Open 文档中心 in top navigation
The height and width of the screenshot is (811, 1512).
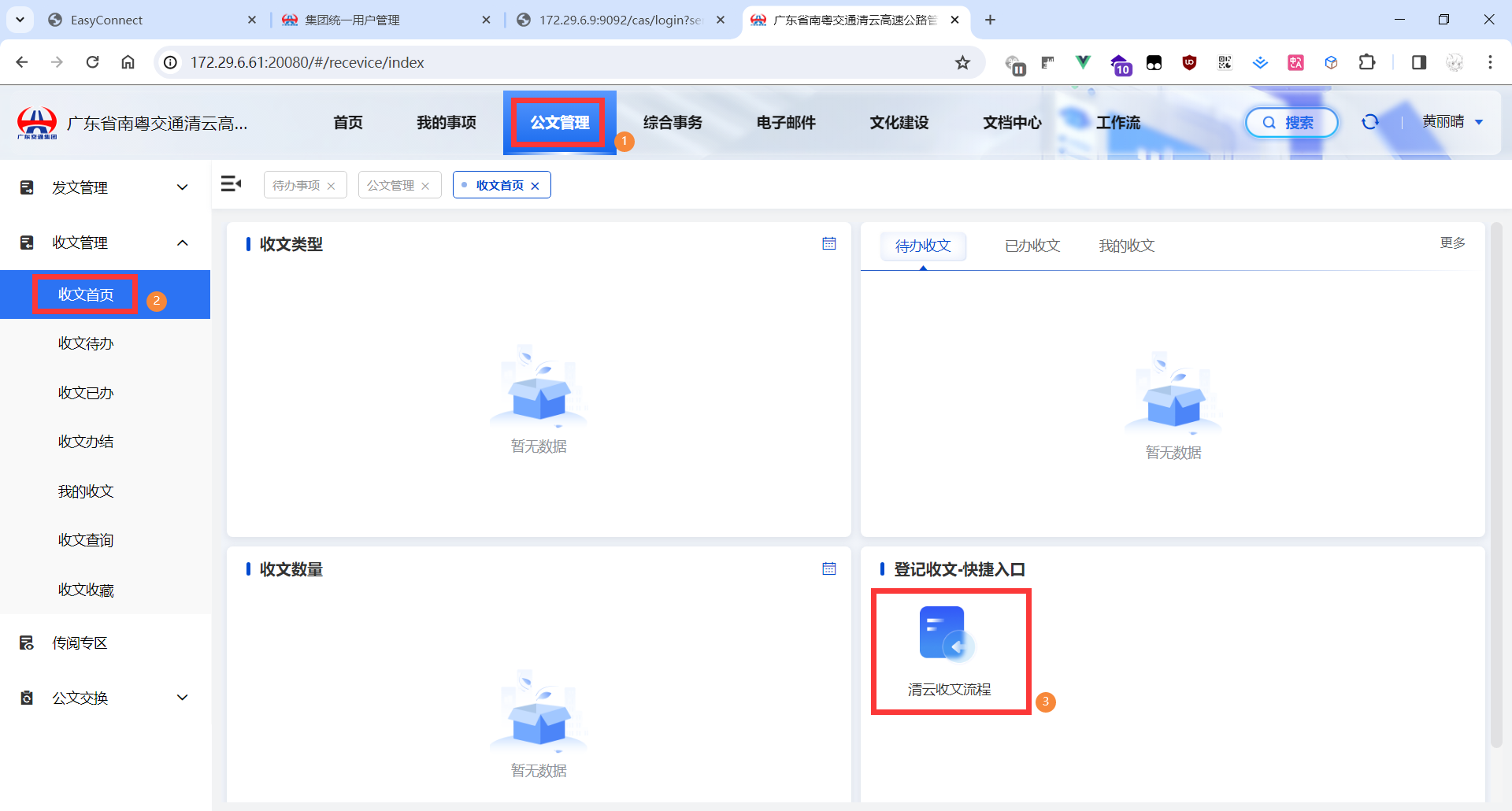pos(1013,123)
